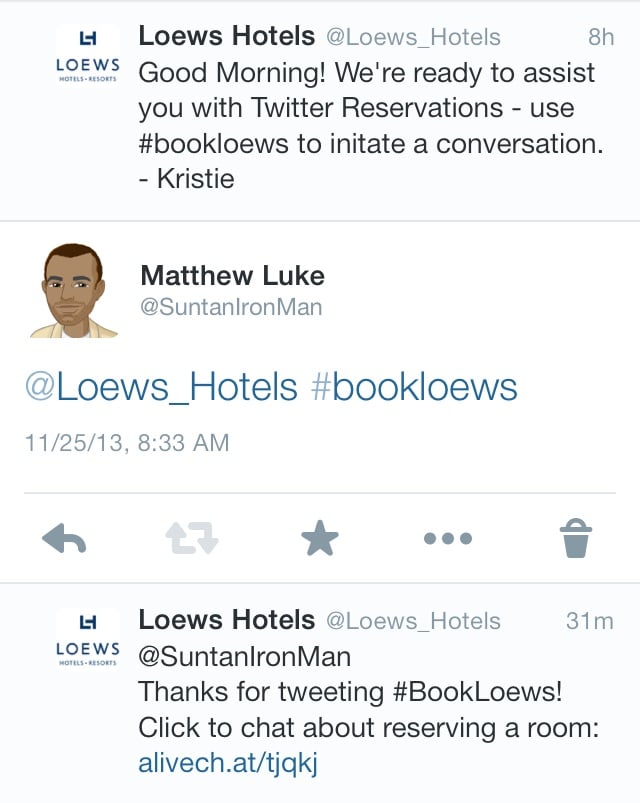Tap @SuntanIronMan mention in Loews reply

tap(244, 657)
